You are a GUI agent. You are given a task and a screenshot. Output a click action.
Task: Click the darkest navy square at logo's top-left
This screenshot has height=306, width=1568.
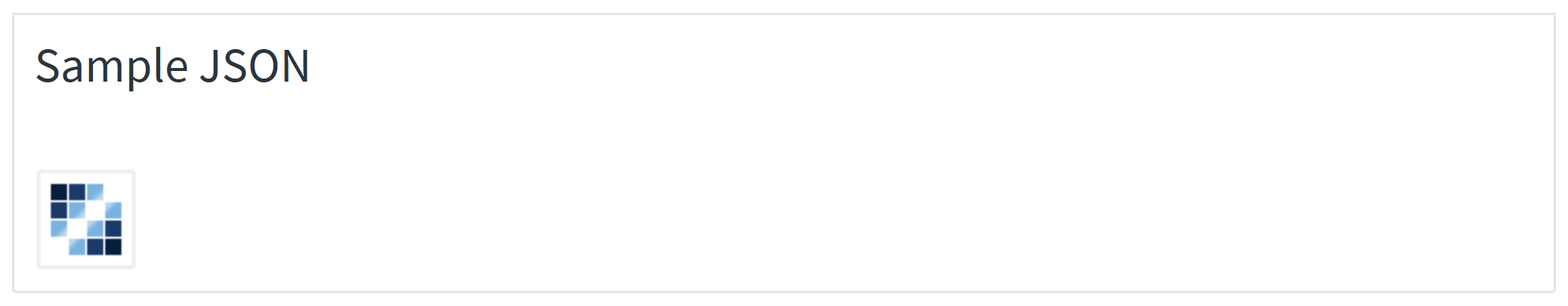click(x=59, y=192)
